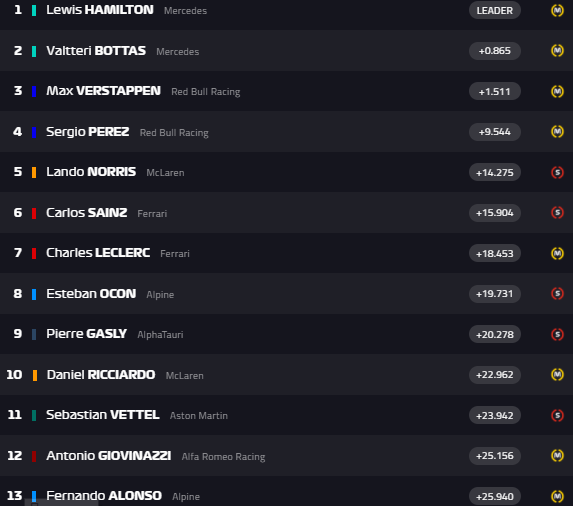Image resolution: width=573 pixels, height=506 pixels.
Task: Open Max VERSTAPPEN driver row
Action: pos(286,91)
